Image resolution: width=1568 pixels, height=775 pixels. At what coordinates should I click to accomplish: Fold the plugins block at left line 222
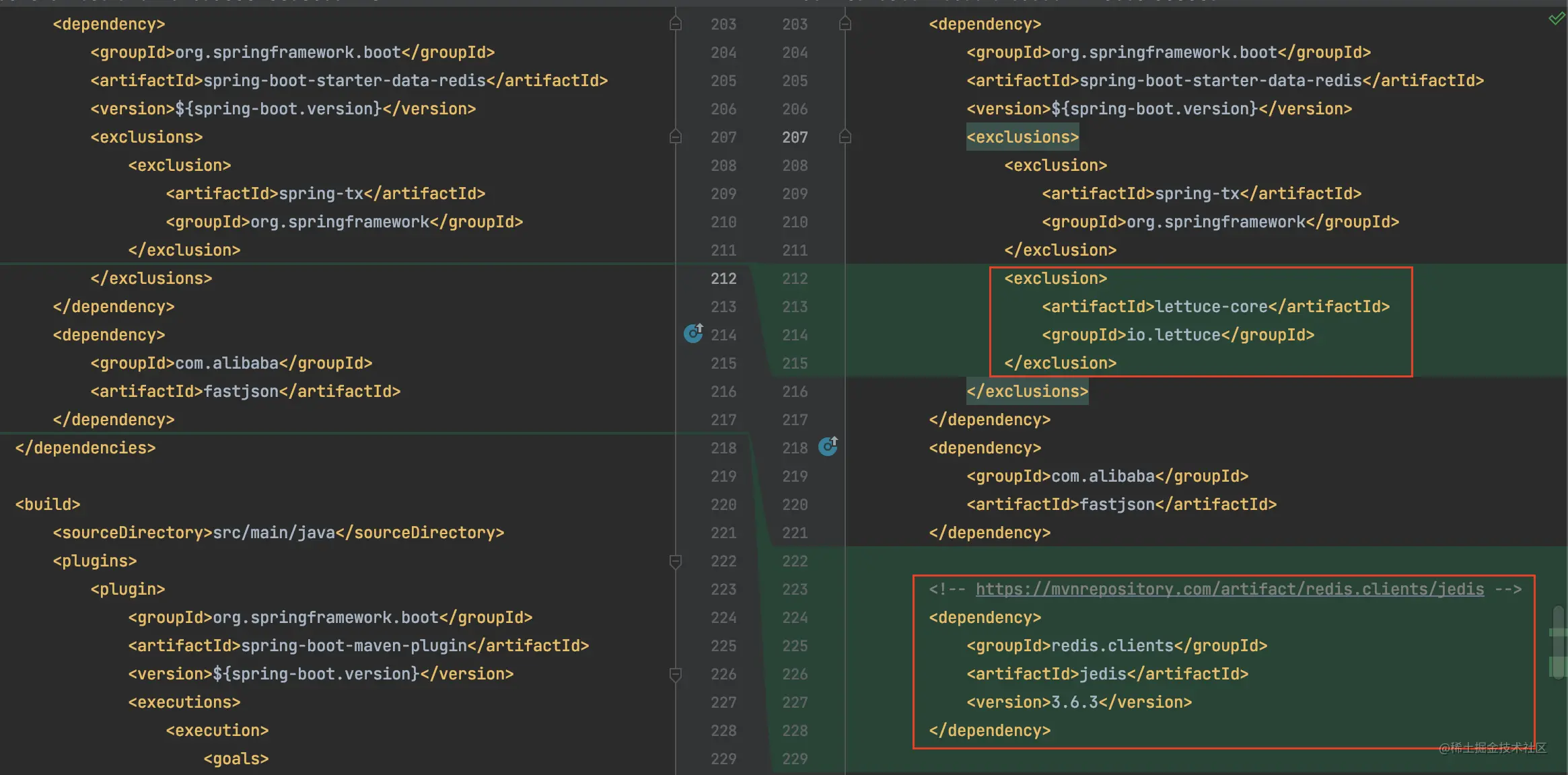[676, 561]
